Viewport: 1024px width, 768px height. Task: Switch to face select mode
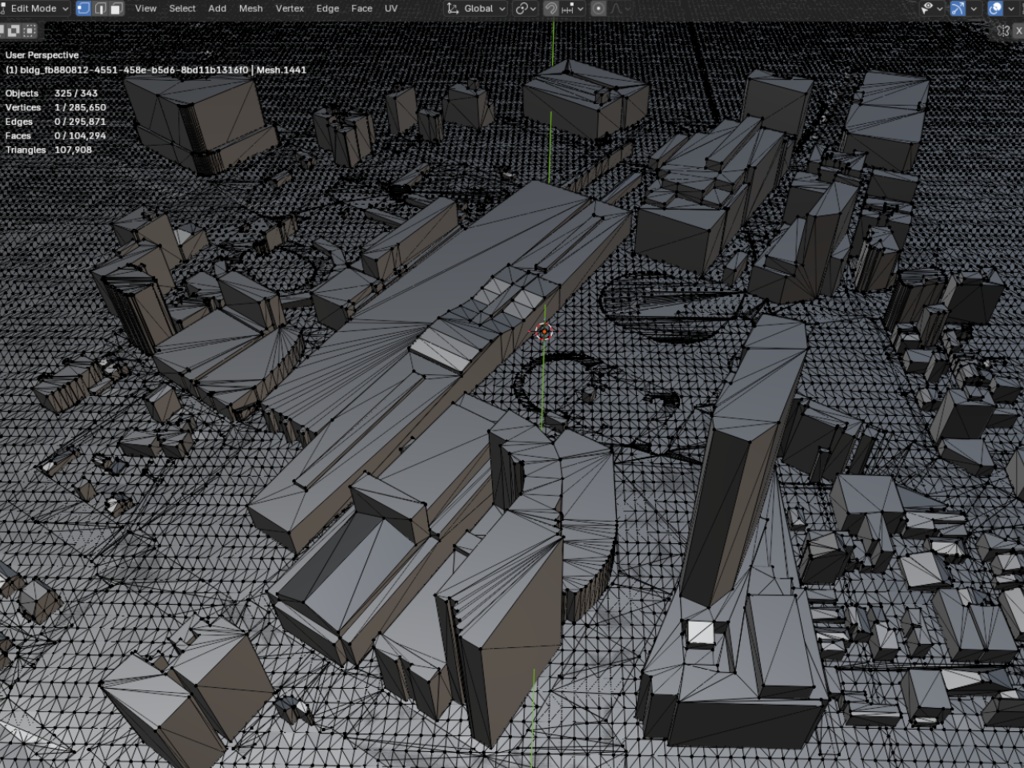(116, 8)
